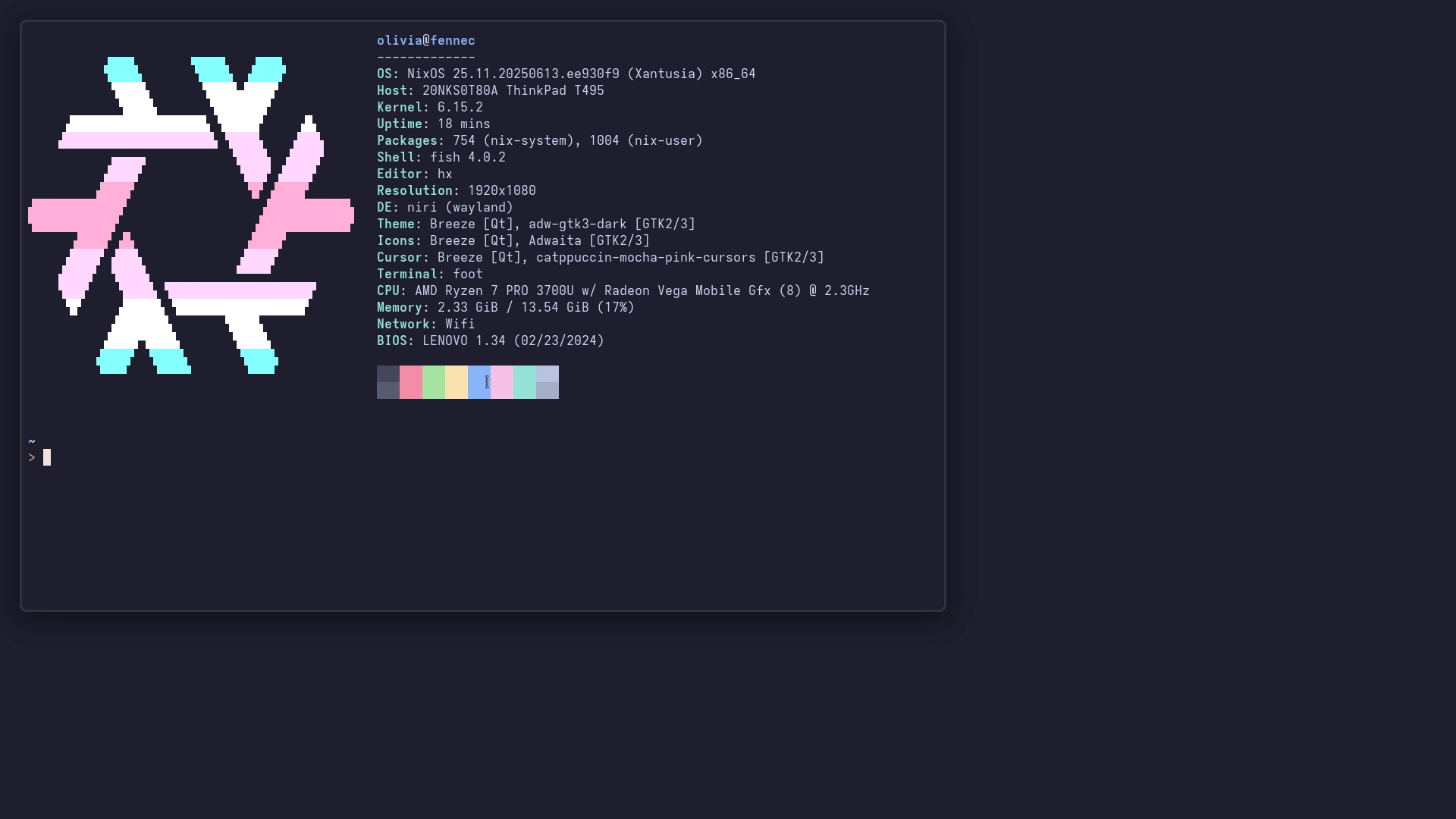Click the green swatch in the color palette
The image size is (1456, 819).
(434, 382)
